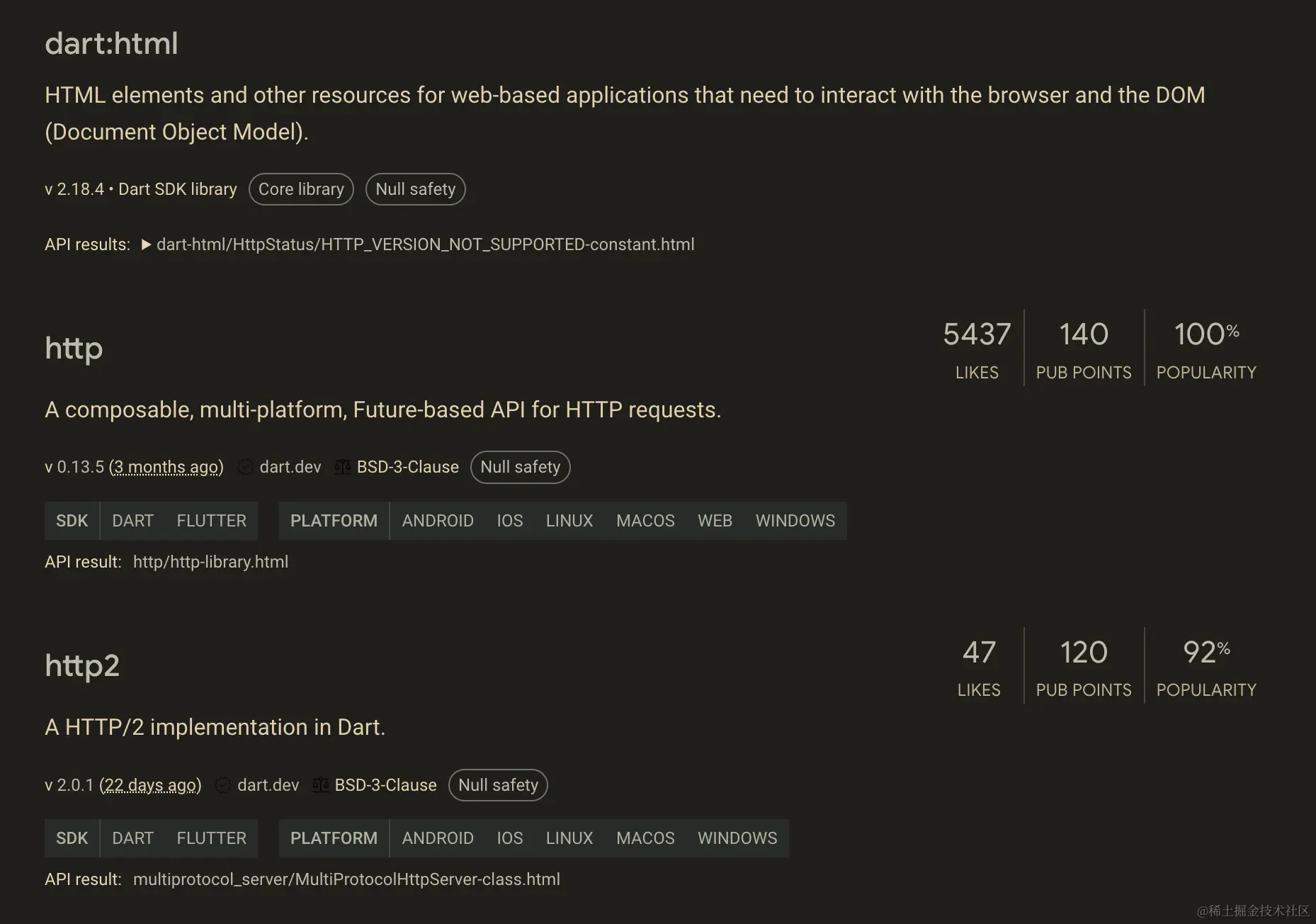The width and height of the screenshot is (1316, 924).
Task: Open the http/http-library.html API result
Action: [210, 562]
